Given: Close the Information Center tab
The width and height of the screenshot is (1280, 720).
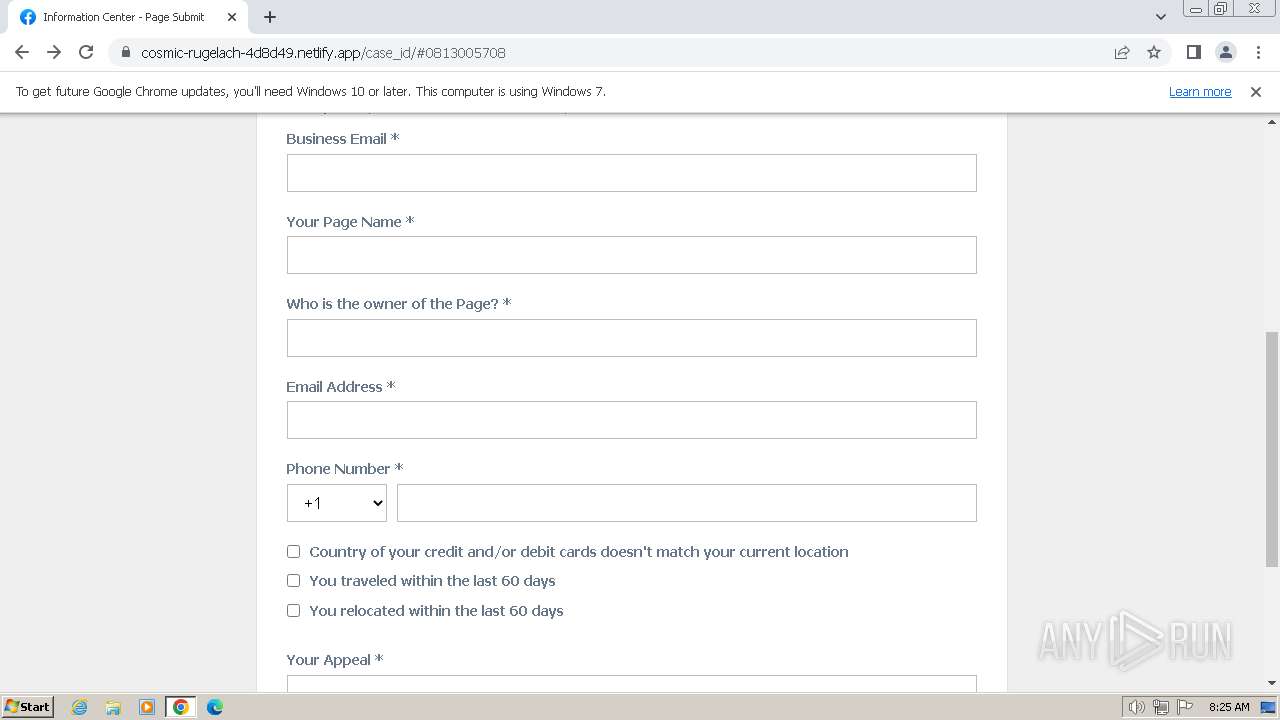Looking at the screenshot, I should click(x=232, y=17).
